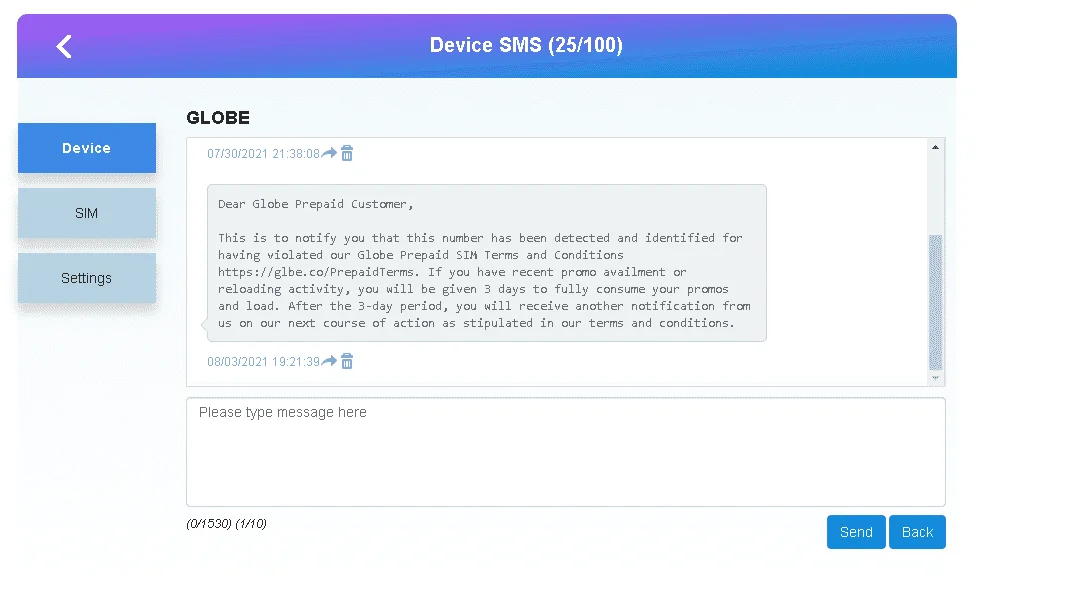Viewport: 1066px width, 590px height.
Task: Send the typed SMS message
Action: click(856, 532)
